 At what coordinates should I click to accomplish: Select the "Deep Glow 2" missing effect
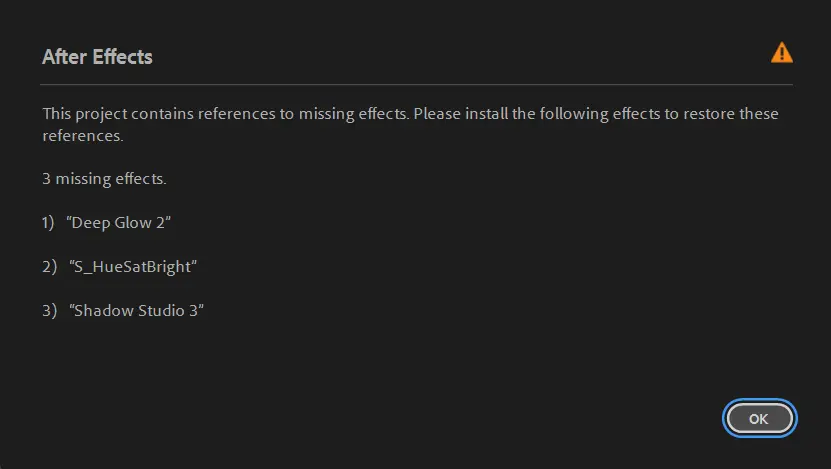[119, 223]
